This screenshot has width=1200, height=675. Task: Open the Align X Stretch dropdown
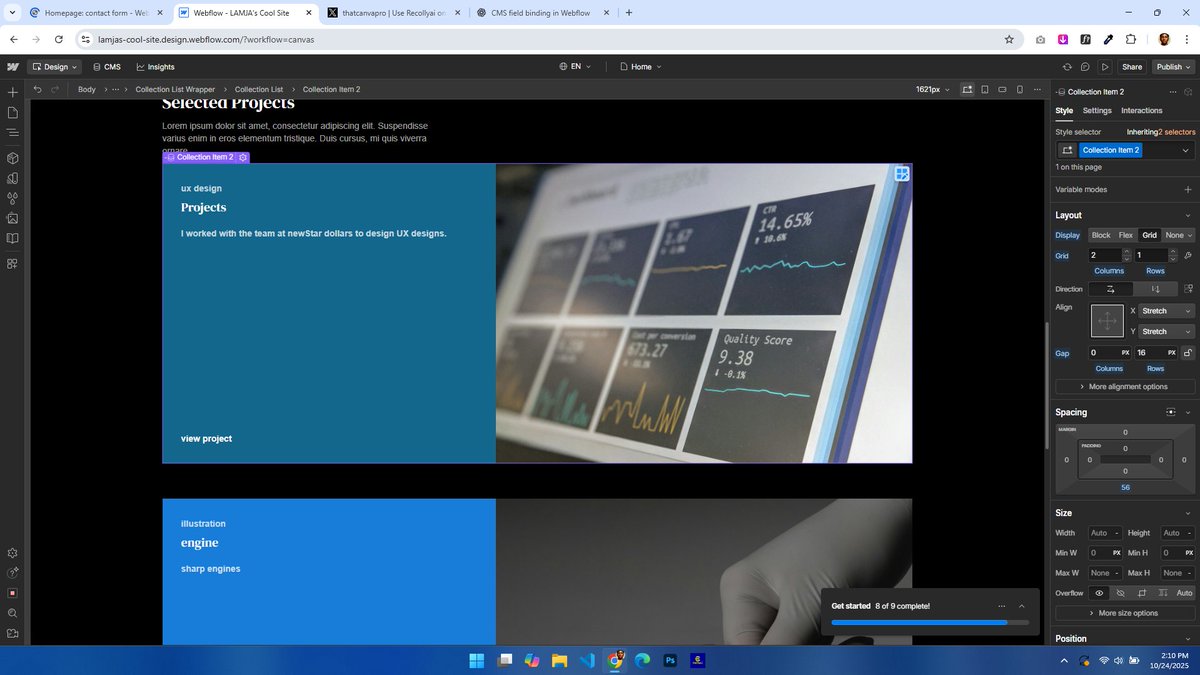pyautogui.click(x=1167, y=311)
